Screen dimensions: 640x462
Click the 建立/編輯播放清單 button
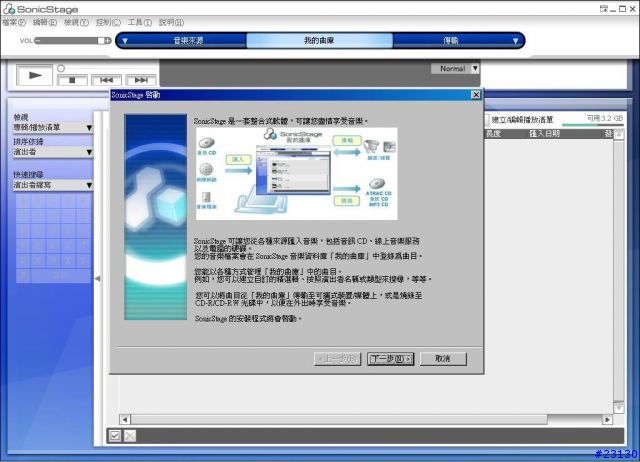pos(518,120)
